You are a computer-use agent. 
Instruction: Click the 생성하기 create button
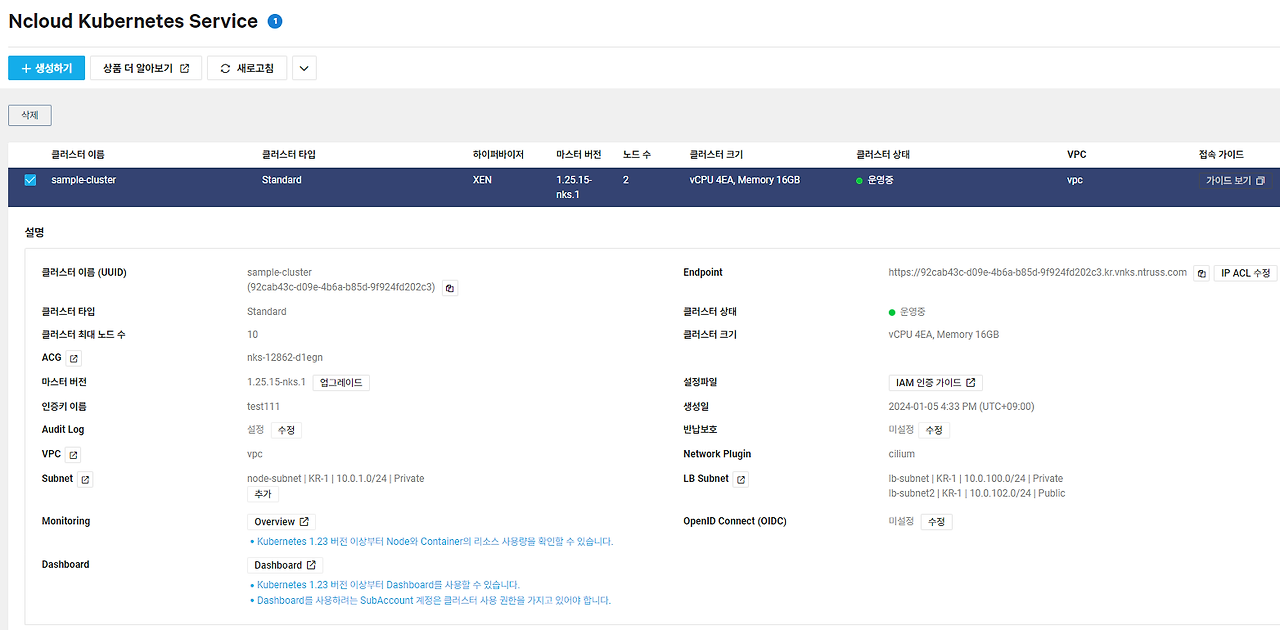pyautogui.click(x=46, y=68)
